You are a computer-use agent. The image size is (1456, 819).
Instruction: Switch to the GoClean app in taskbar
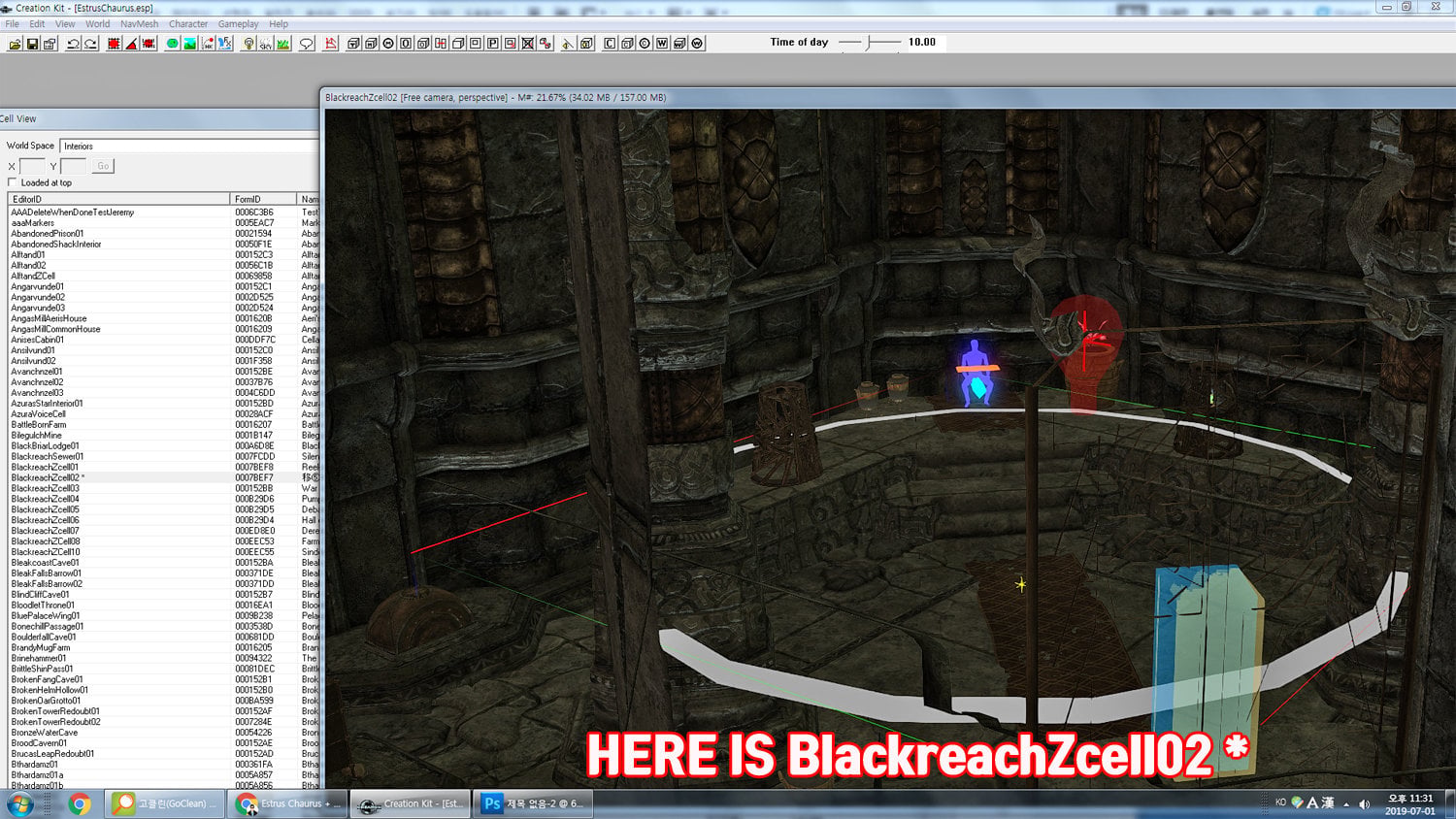[x=164, y=803]
